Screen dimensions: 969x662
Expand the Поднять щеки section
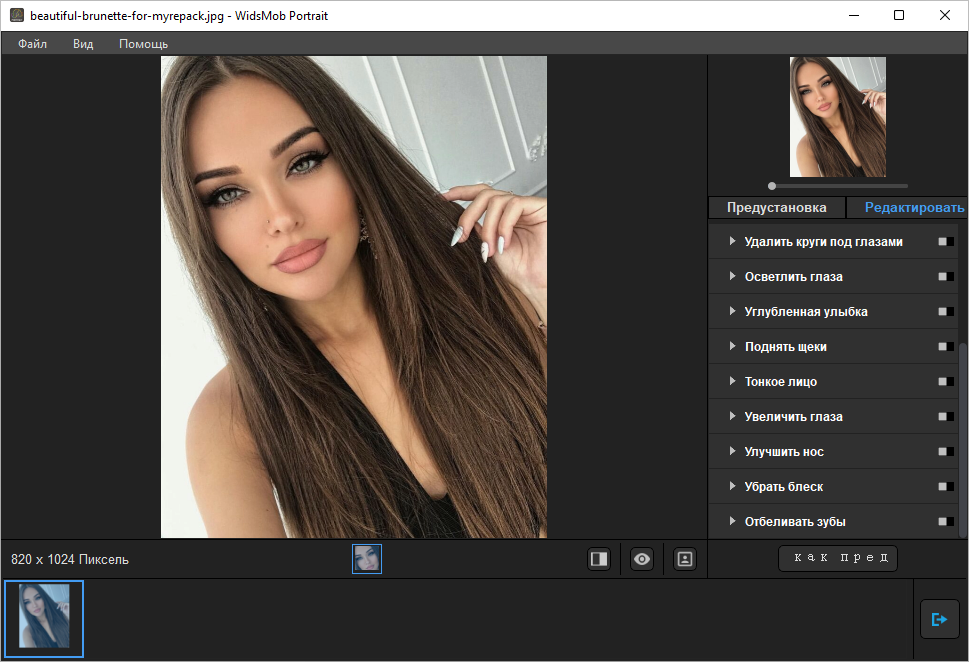click(x=733, y=347)
